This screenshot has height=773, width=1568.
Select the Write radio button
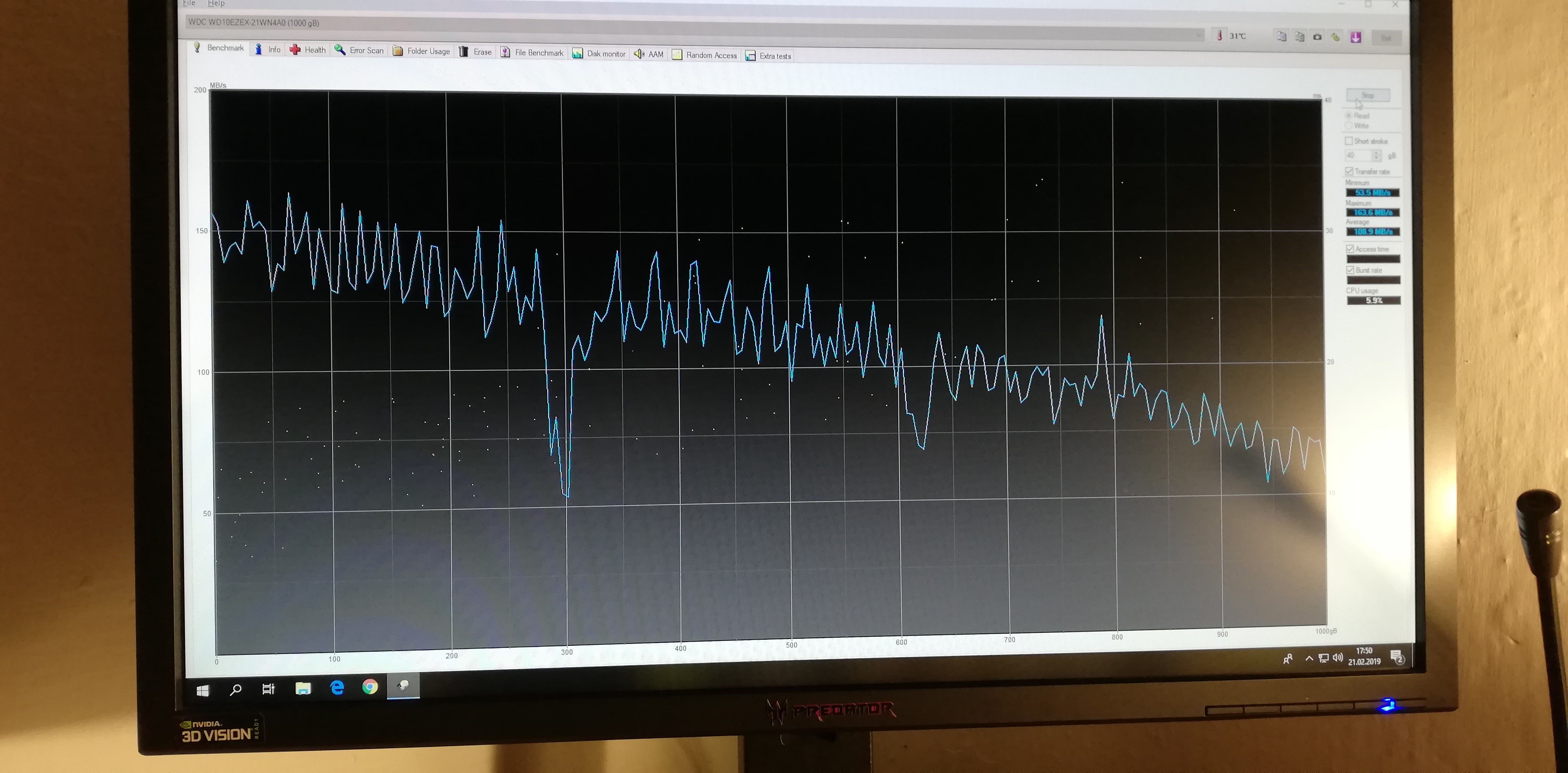[1348, 126]
